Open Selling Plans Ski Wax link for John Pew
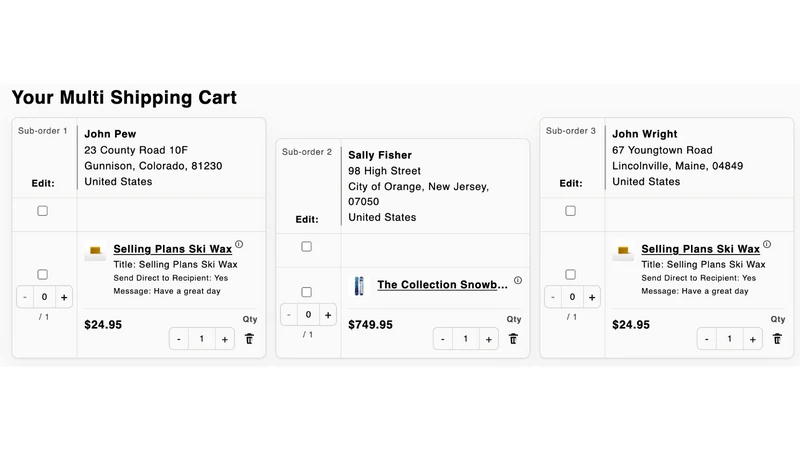 click(172, 249)
